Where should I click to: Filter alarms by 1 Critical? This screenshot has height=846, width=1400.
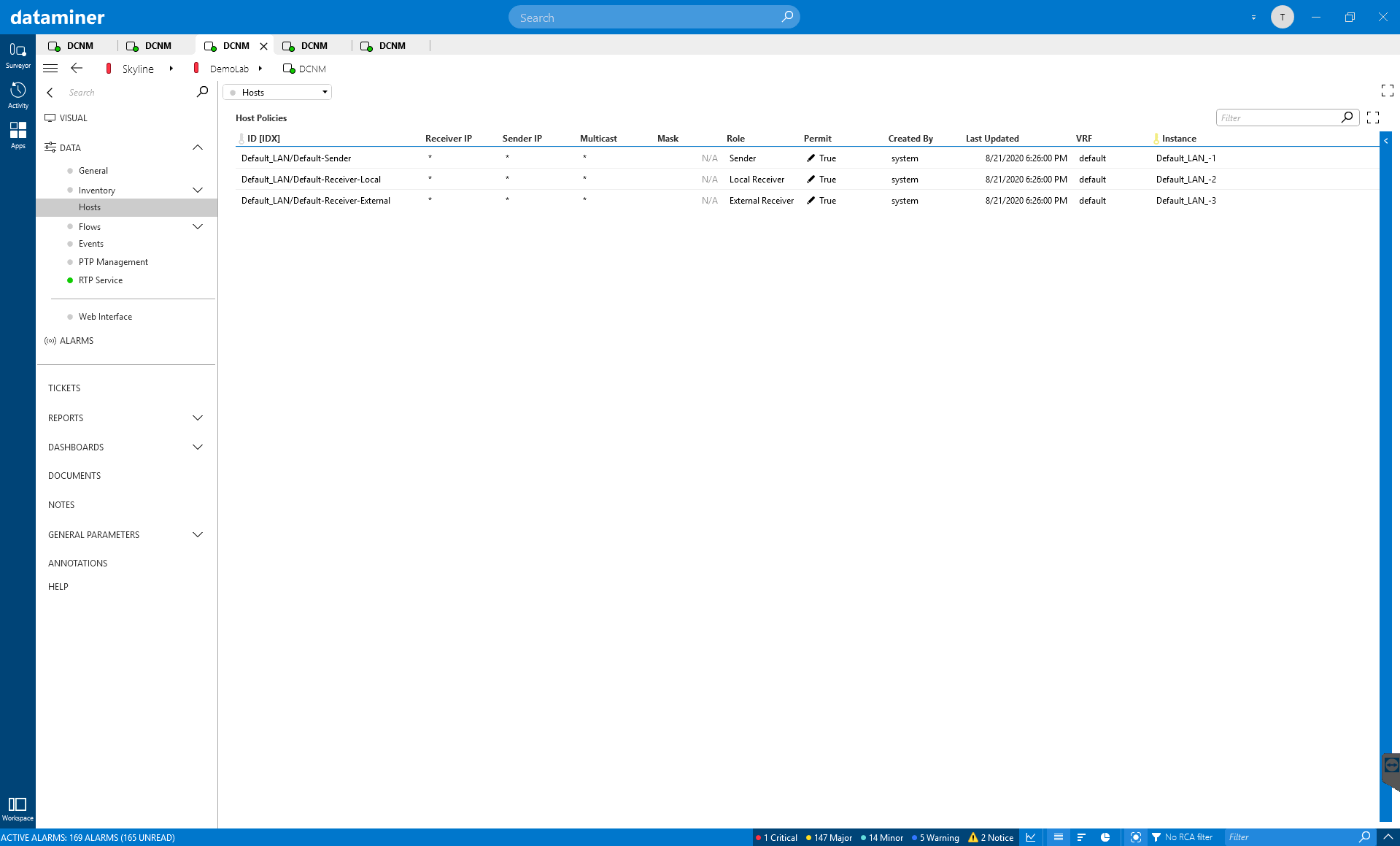coord(776,837)
